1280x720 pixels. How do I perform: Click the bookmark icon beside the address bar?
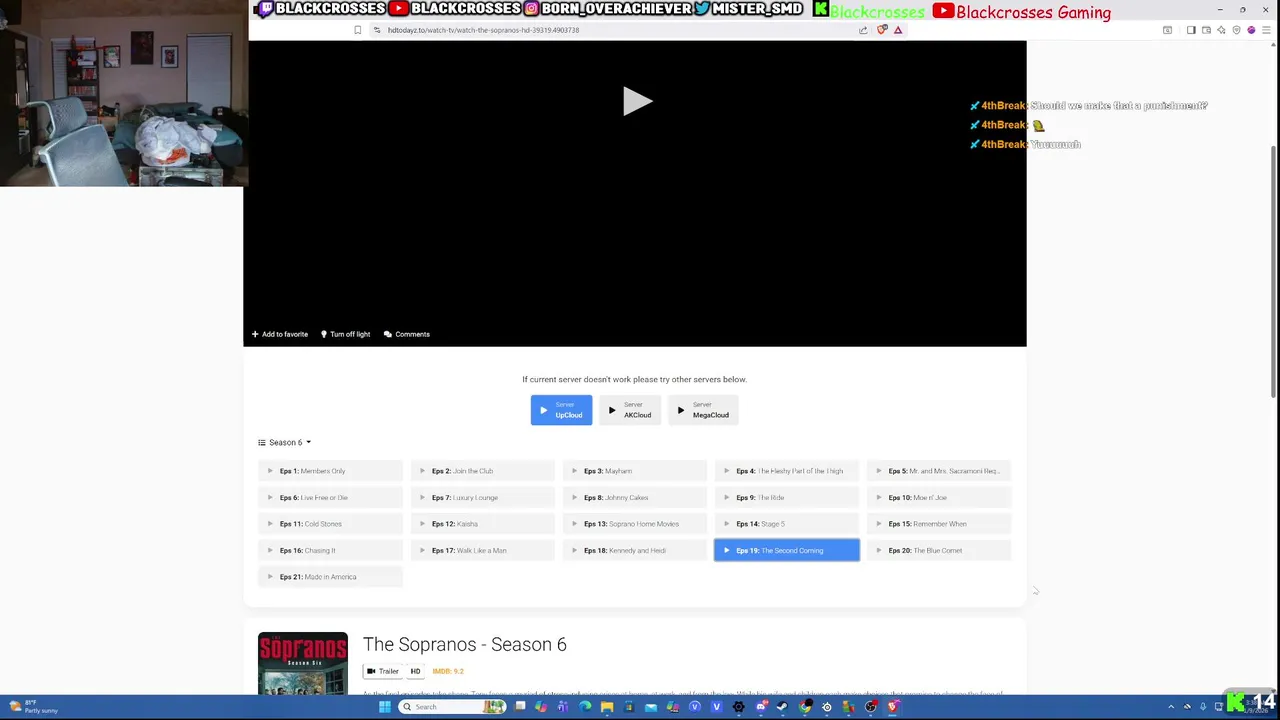pos(357,30)
